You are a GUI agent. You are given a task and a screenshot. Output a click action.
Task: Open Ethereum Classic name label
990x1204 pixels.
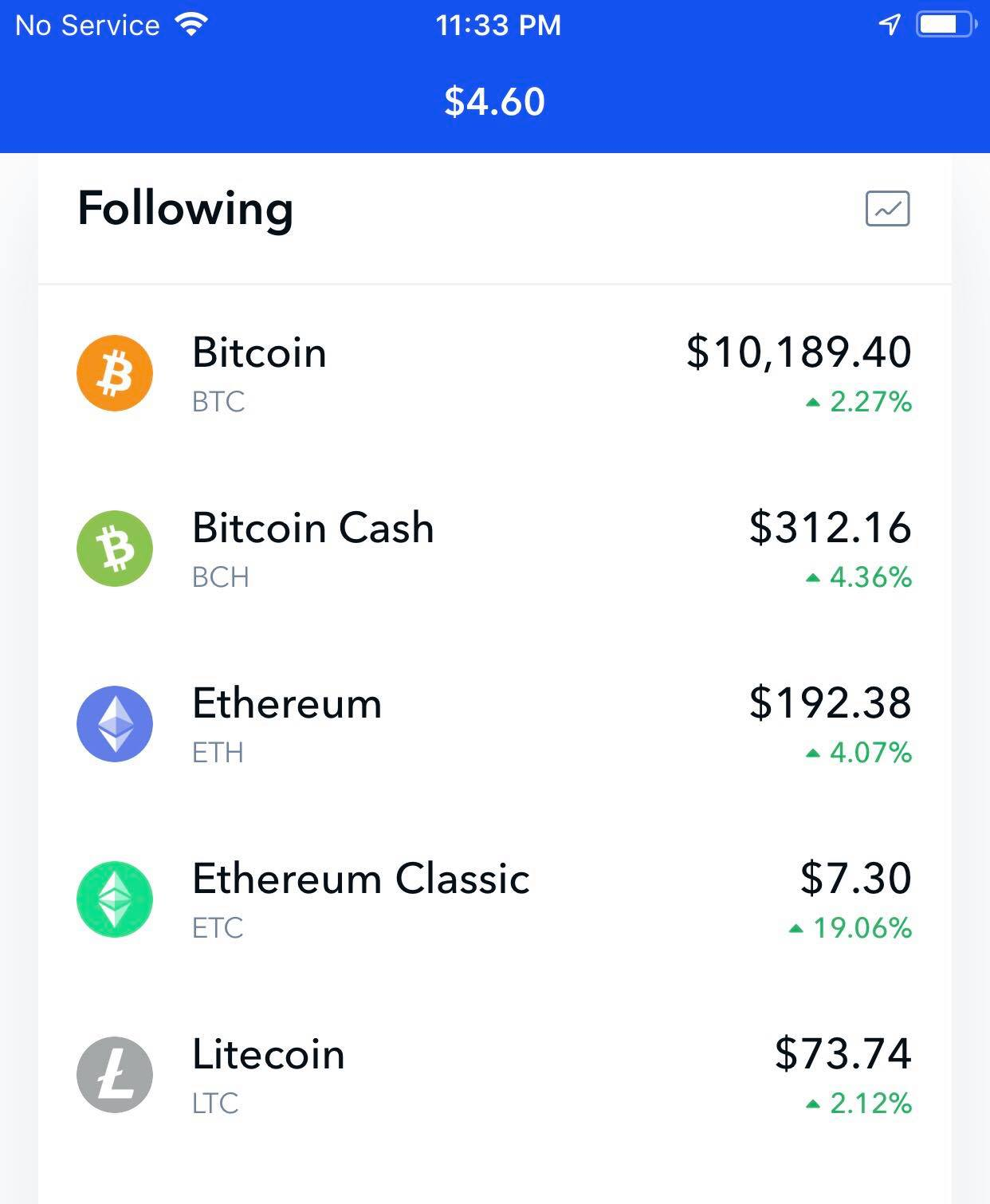click(x=361, y=879)
